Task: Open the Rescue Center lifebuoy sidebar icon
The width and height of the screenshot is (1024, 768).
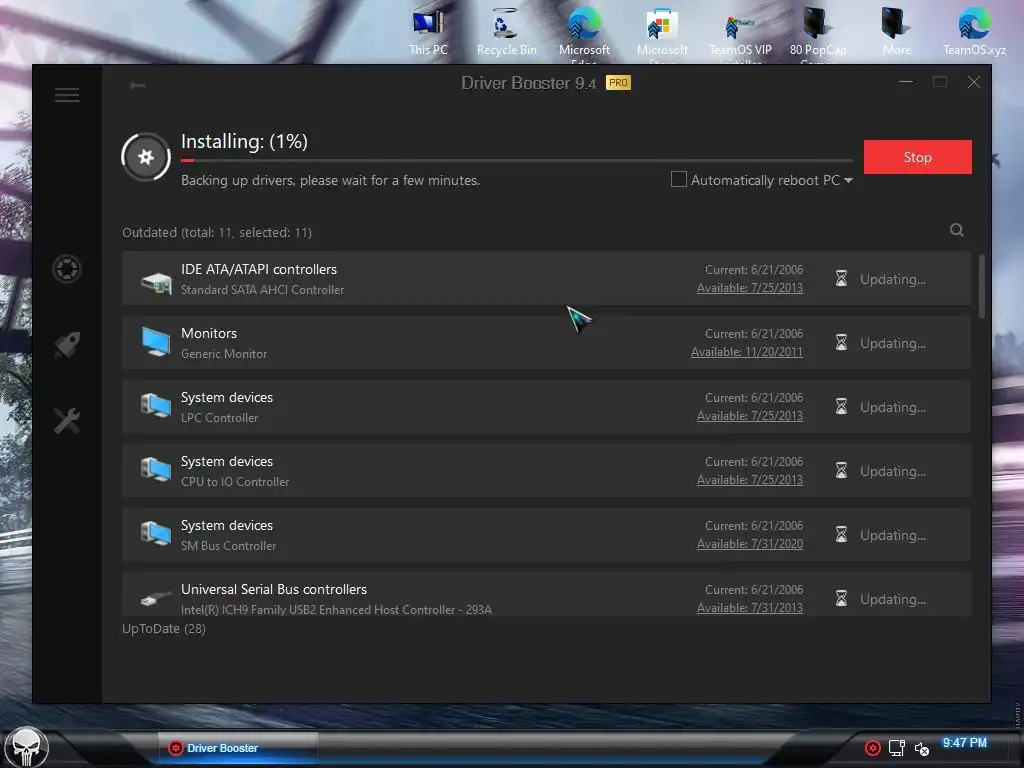Action: (67, 269)
